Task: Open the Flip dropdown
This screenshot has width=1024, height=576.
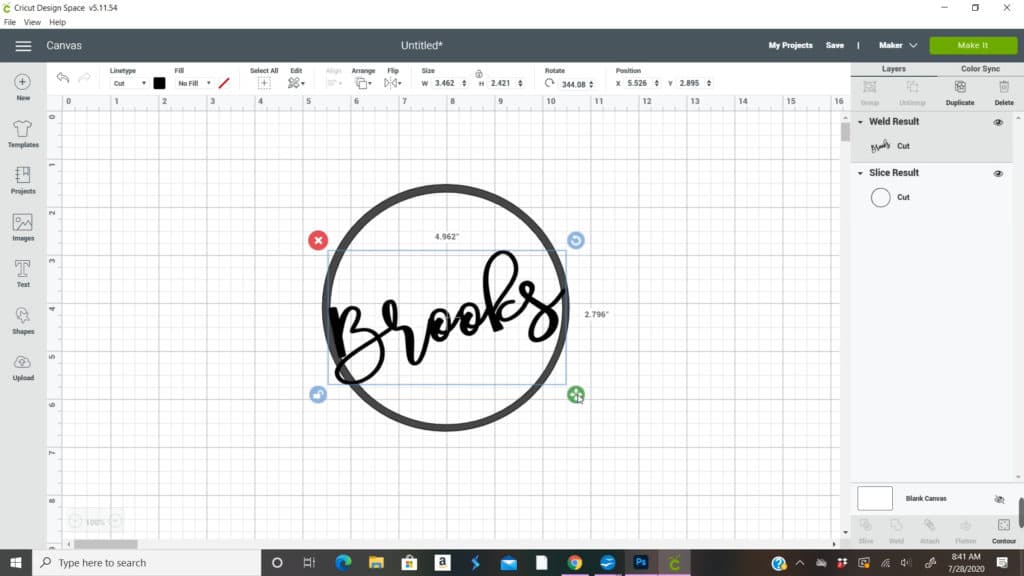Action: [x=392, y=83]
